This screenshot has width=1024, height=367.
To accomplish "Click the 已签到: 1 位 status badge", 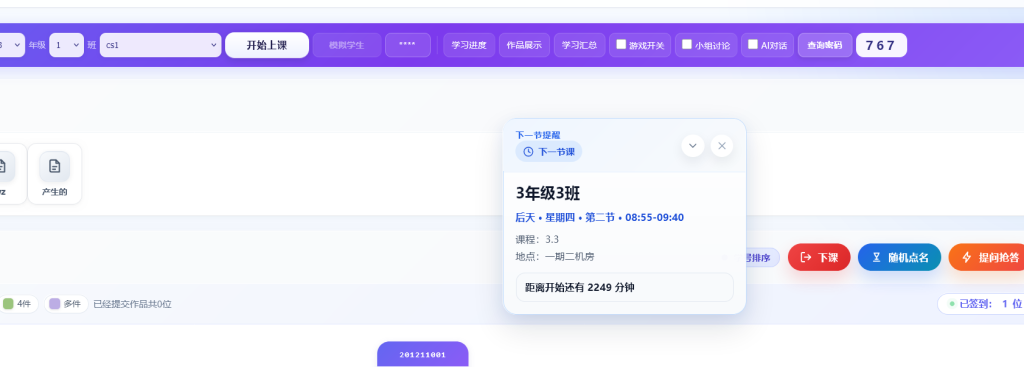I will click(x=980, y=304).
